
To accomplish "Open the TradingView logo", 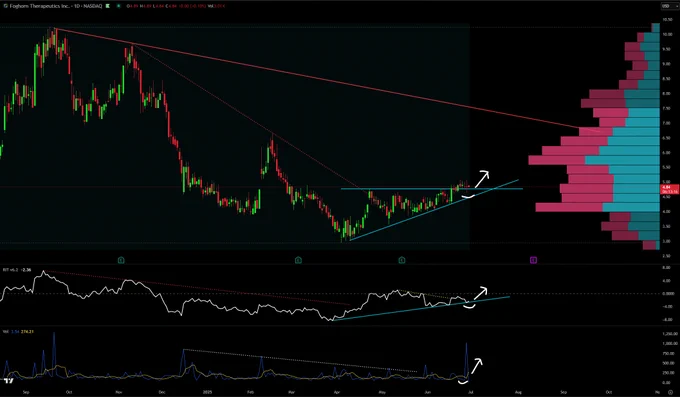I will [8, 381].
